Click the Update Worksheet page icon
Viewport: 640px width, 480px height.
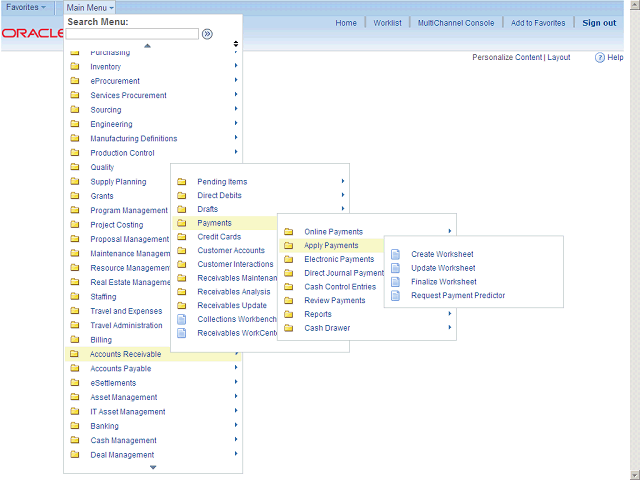[x=396, y=268]
